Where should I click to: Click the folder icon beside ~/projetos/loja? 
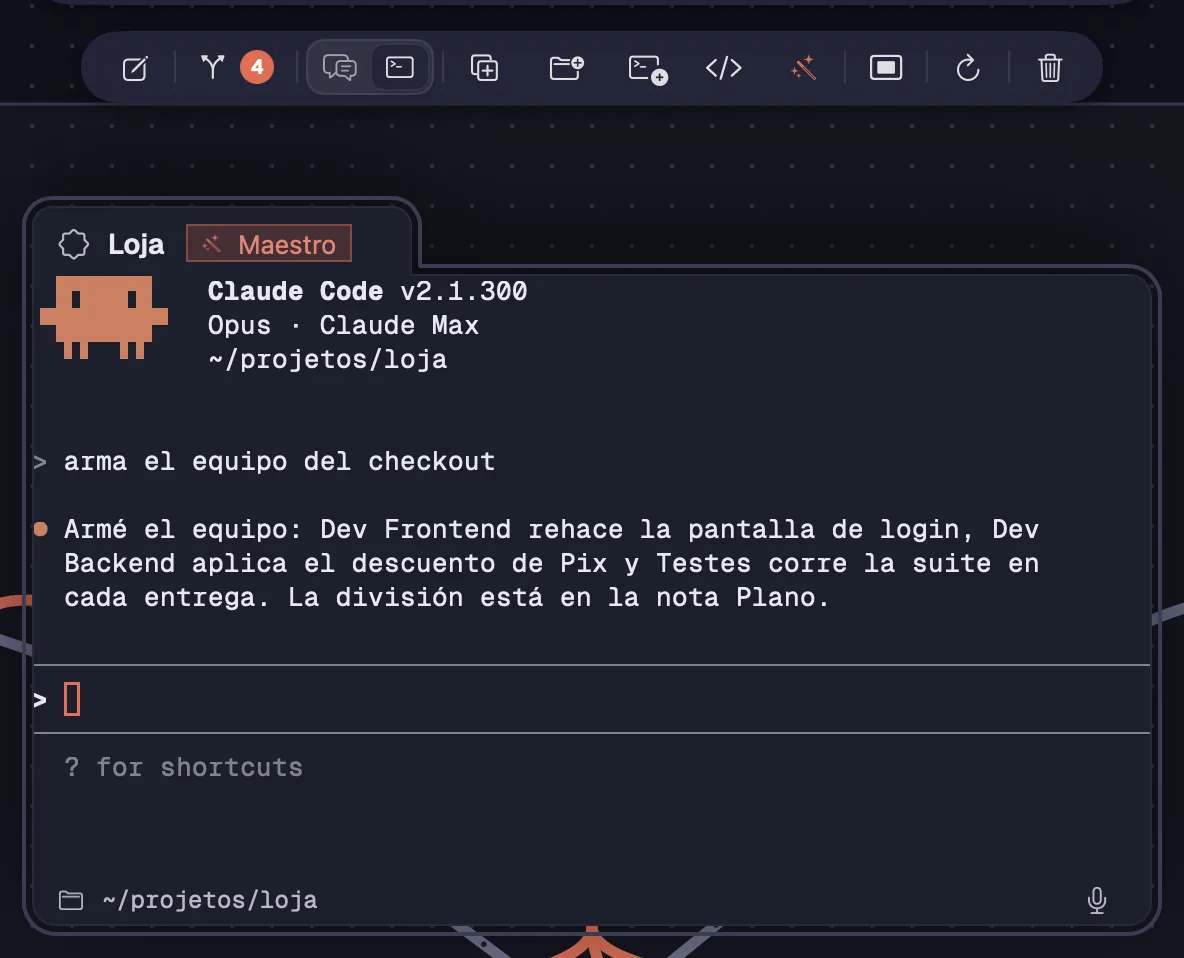[x=71, y=900]
